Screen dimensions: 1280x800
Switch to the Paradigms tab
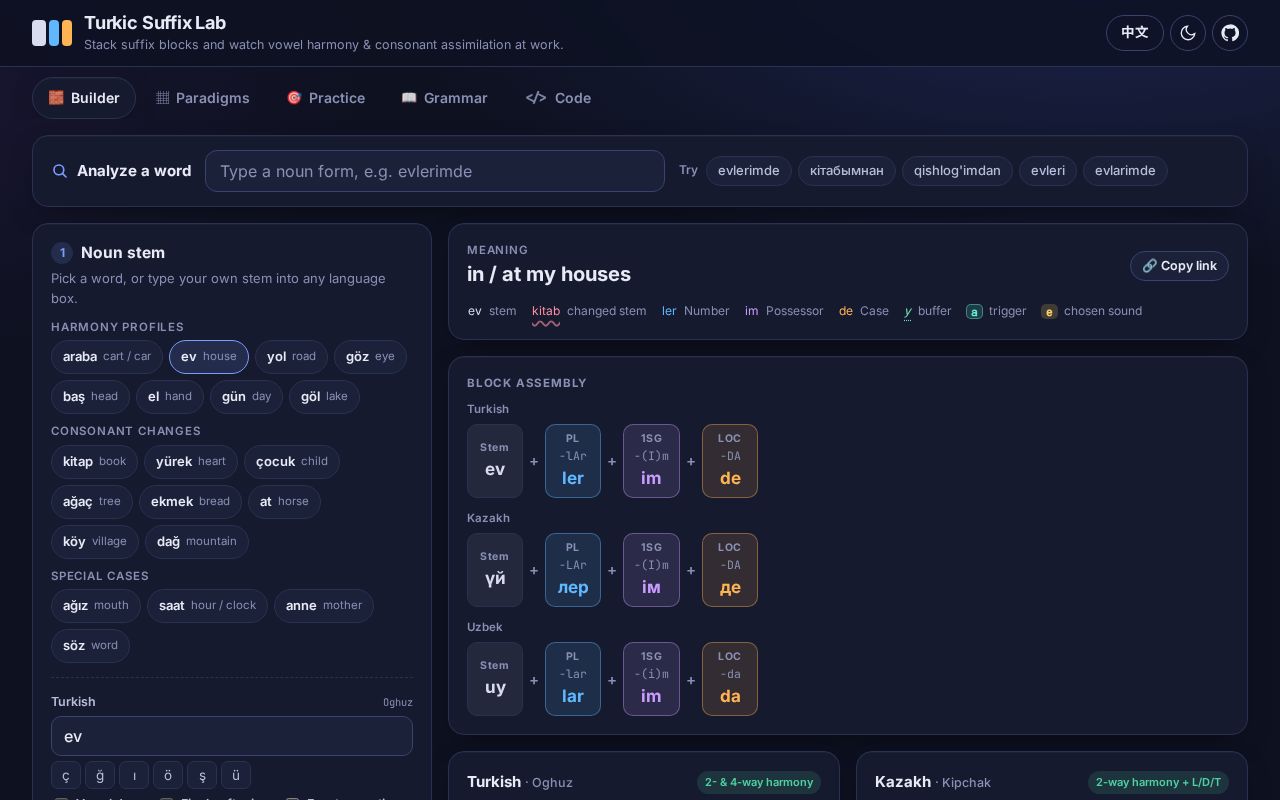[x=203, y=98]
